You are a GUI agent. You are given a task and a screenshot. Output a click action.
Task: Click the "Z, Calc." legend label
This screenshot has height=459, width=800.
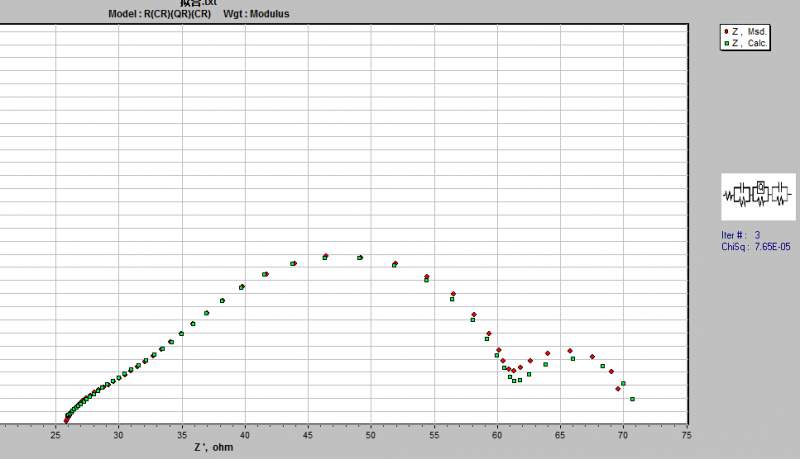[x=749, y=43]
